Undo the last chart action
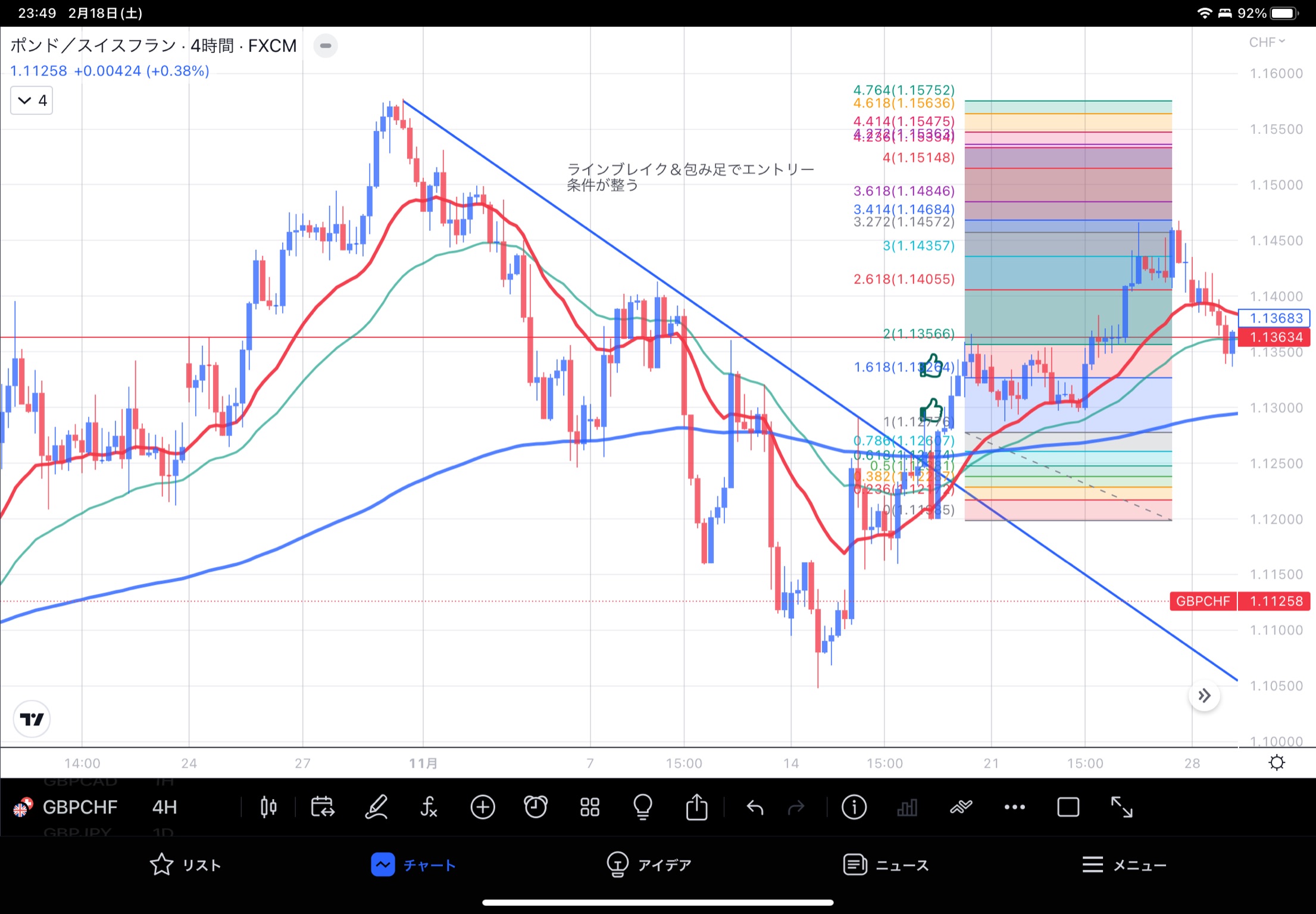The width and height of the screenshot is (1316, 914). (755, 807)
